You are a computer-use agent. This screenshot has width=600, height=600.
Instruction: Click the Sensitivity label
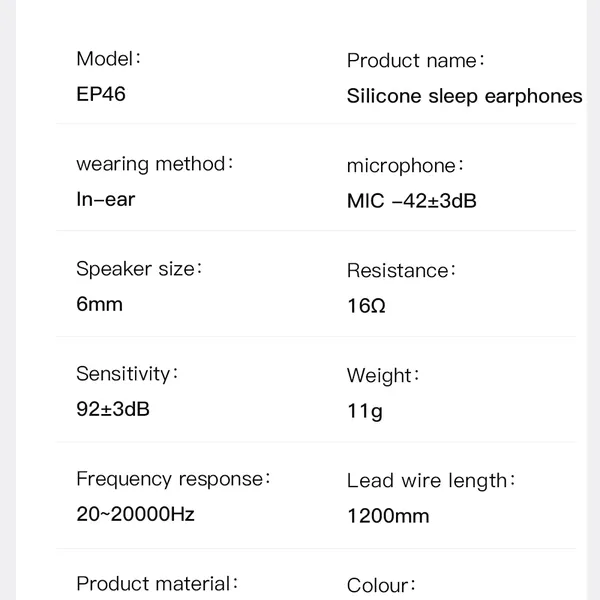pos(127,374)
